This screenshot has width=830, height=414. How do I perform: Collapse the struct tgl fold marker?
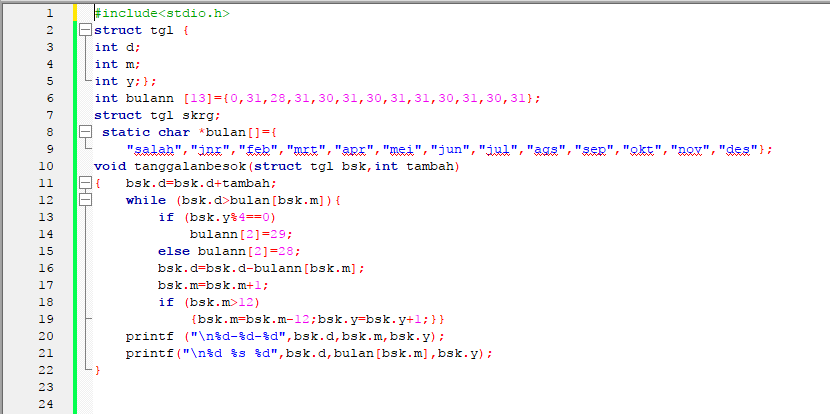pos(85,30)
